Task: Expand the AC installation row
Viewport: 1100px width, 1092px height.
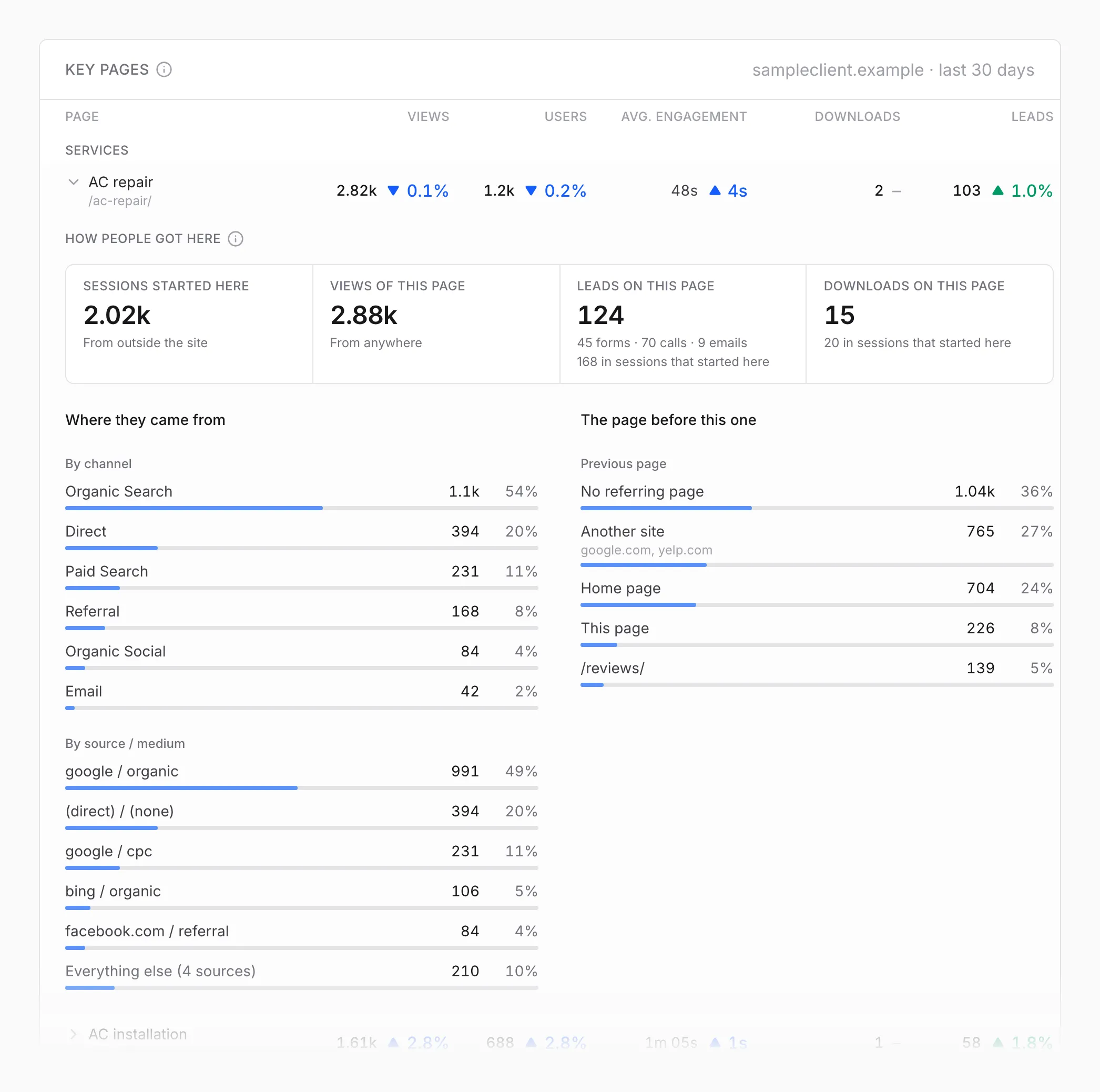Action: [74, 1034]
